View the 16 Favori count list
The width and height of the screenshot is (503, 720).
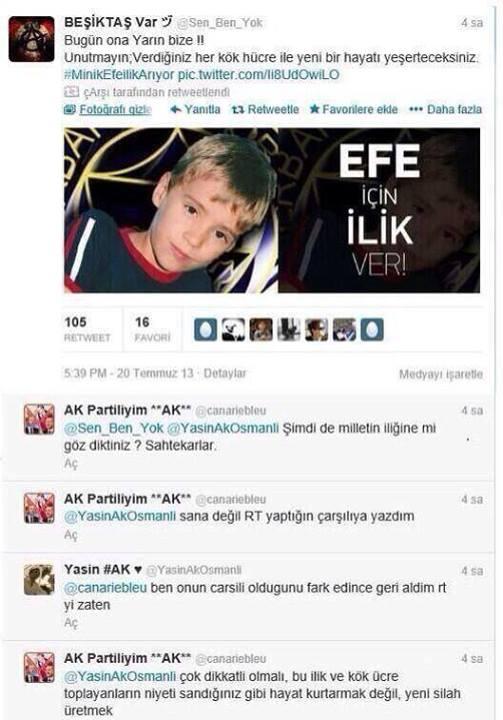point(152,329)
